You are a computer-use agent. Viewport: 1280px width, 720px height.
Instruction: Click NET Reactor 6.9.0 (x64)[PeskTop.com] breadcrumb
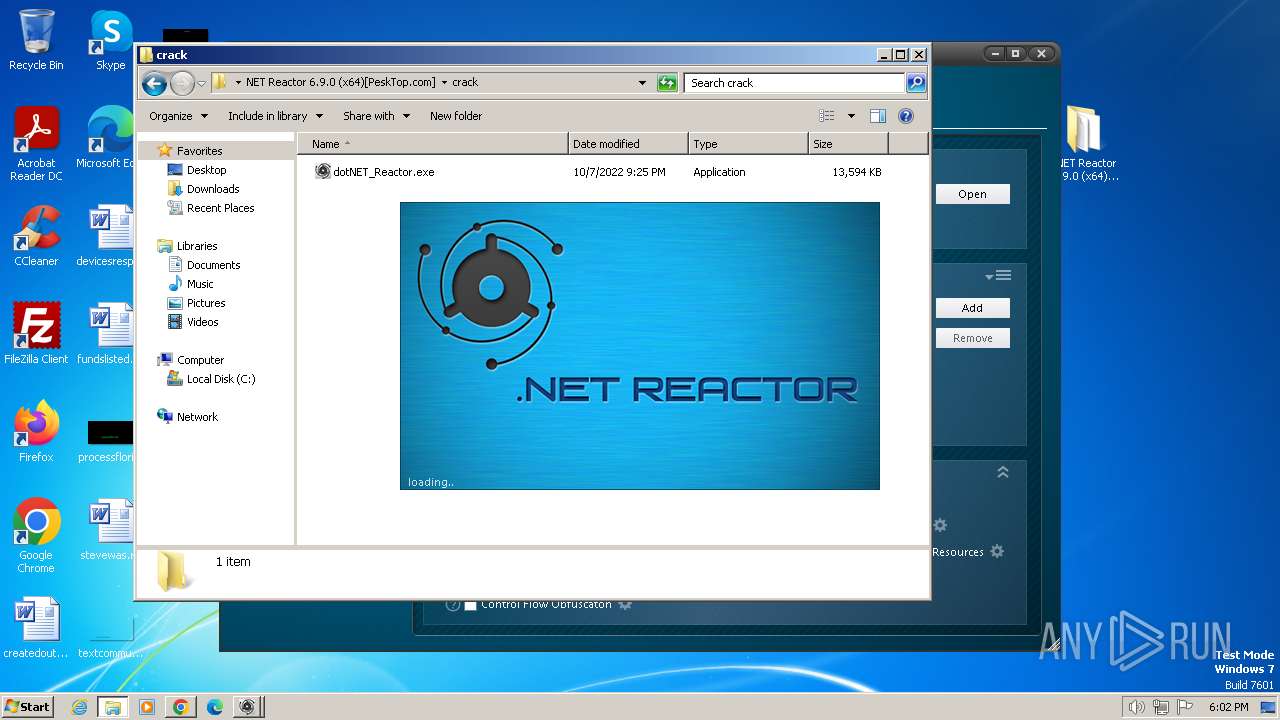340,83
